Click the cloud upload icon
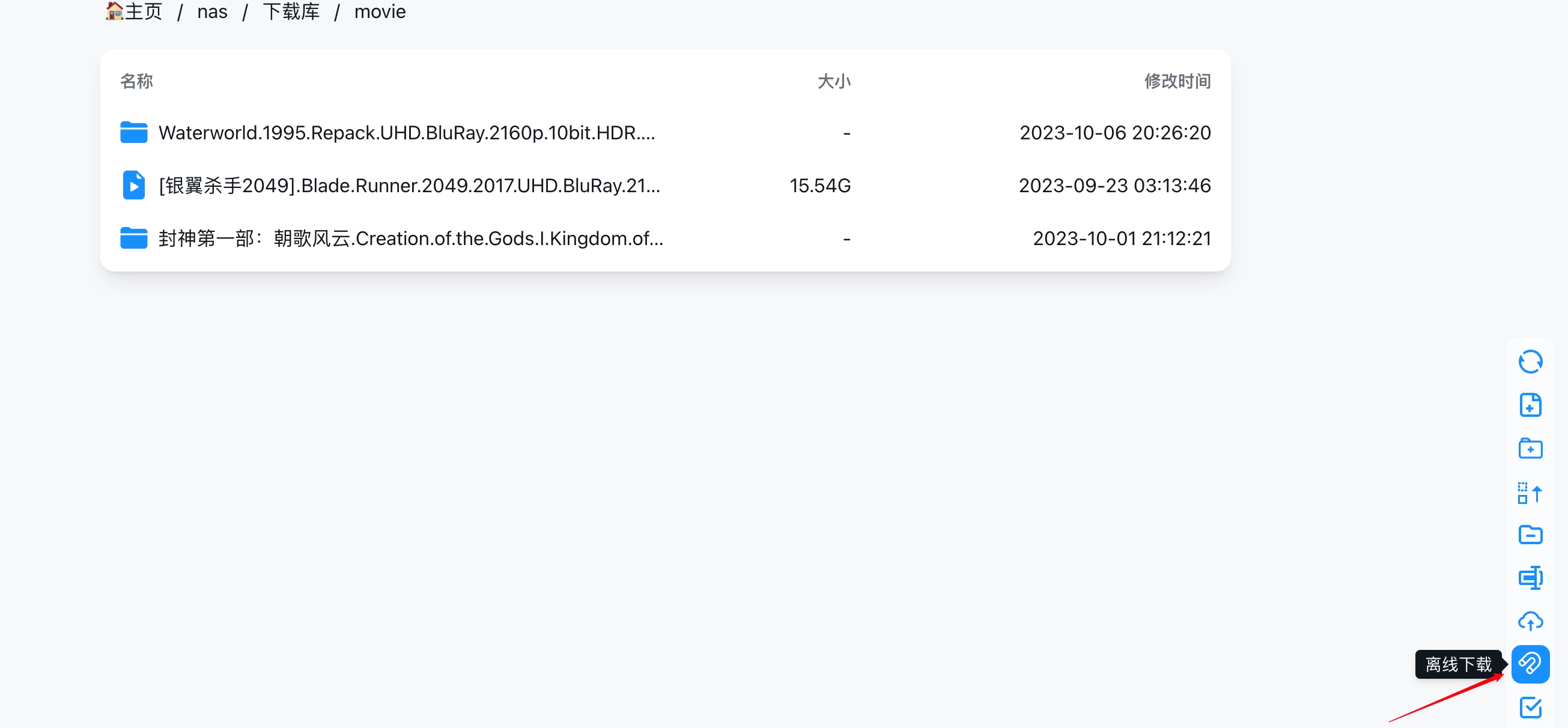The width and height of the screenshot is (1568, 728). (1530, 621)
